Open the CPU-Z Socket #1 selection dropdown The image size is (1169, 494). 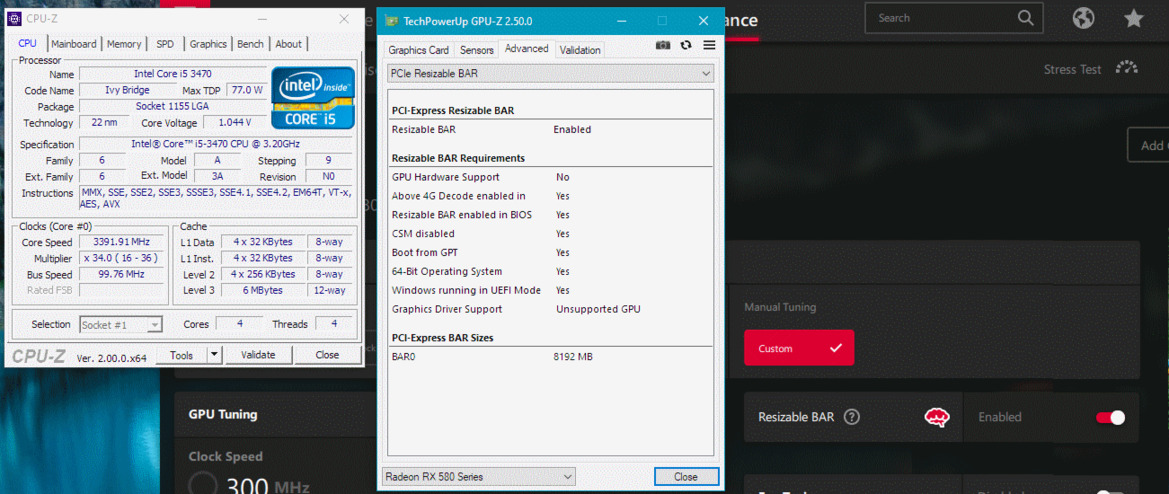click(121, 324)
